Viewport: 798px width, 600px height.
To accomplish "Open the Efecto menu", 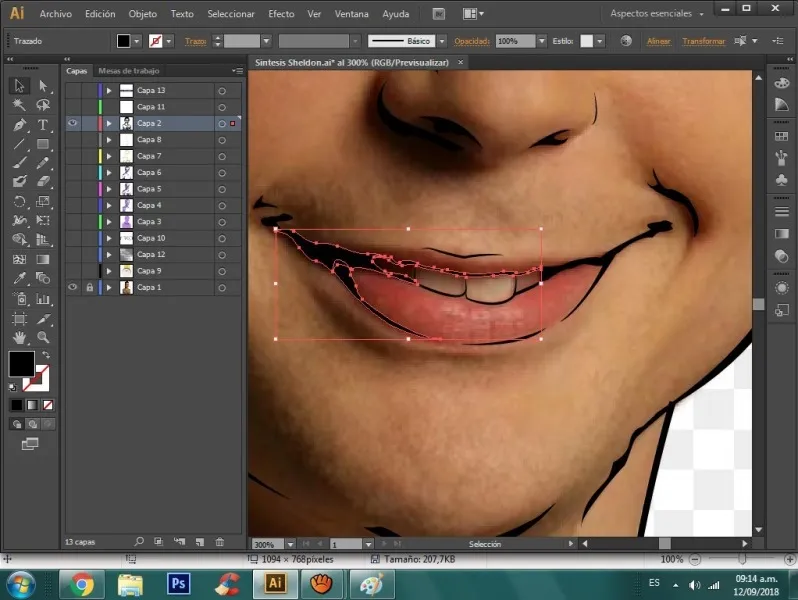I will [281, 14].
